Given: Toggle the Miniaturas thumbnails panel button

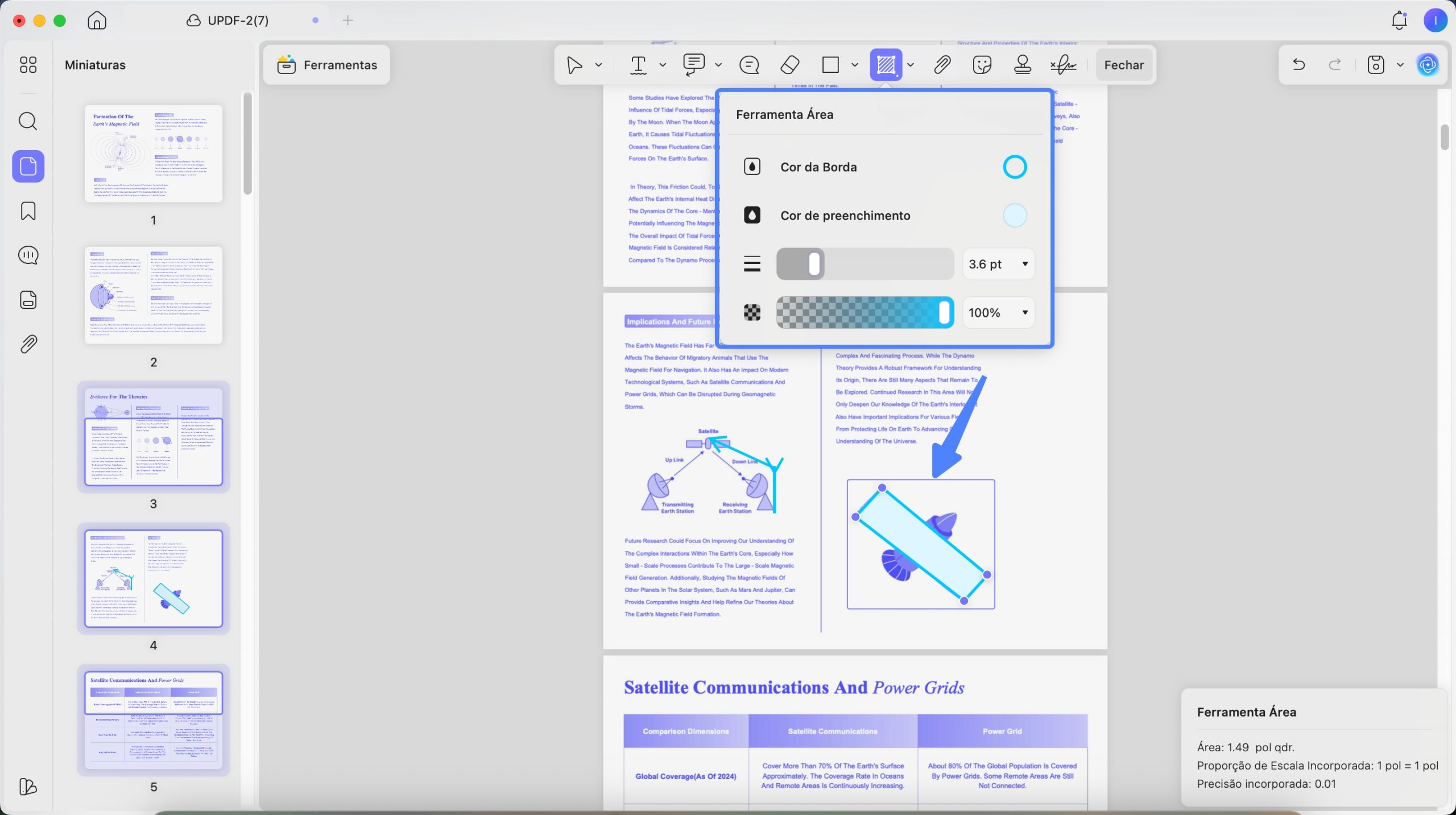Looking at the screenshot, I should (x=28, y=166).
